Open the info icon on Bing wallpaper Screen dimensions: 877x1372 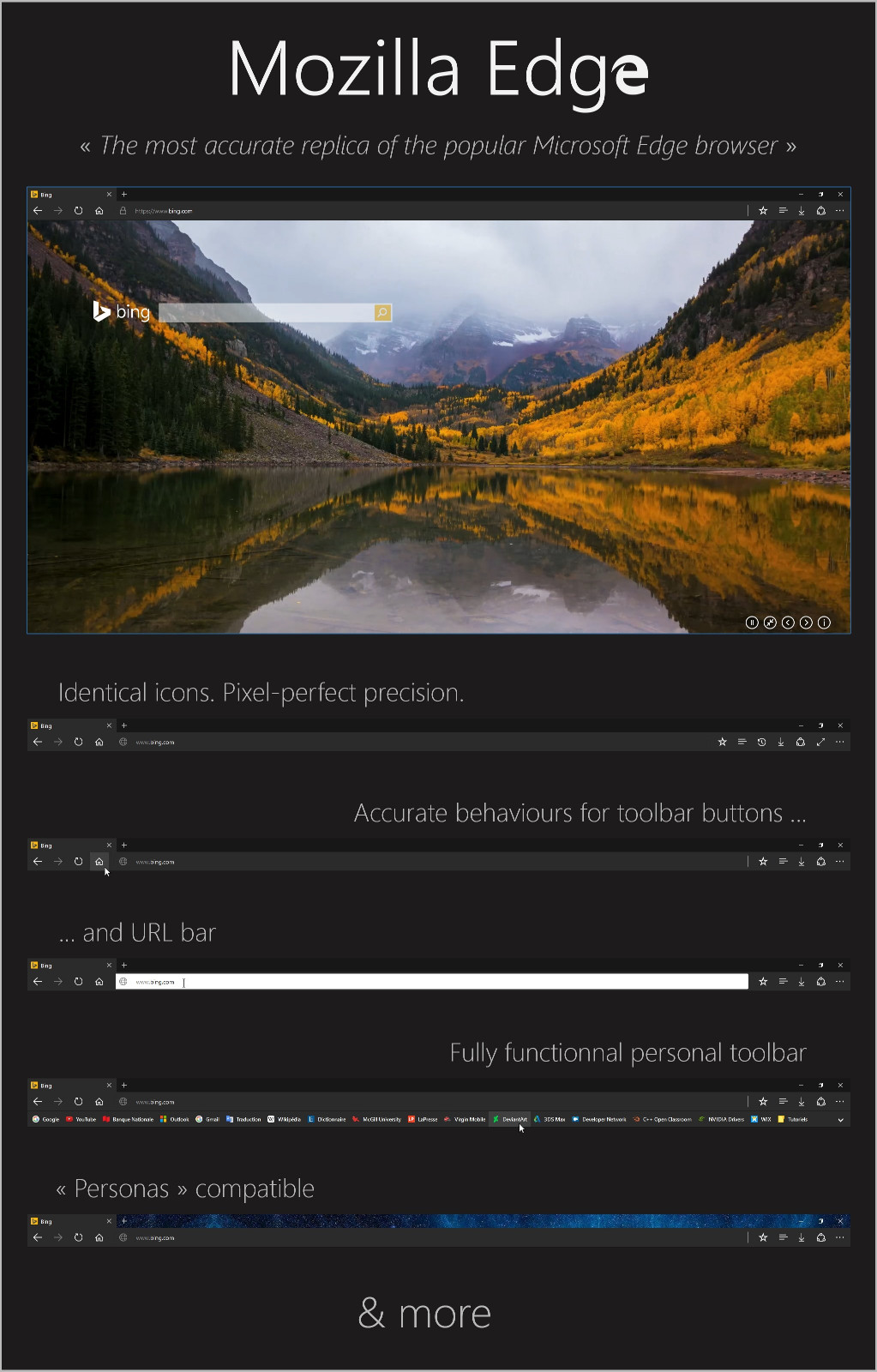(x=824, y=623)
